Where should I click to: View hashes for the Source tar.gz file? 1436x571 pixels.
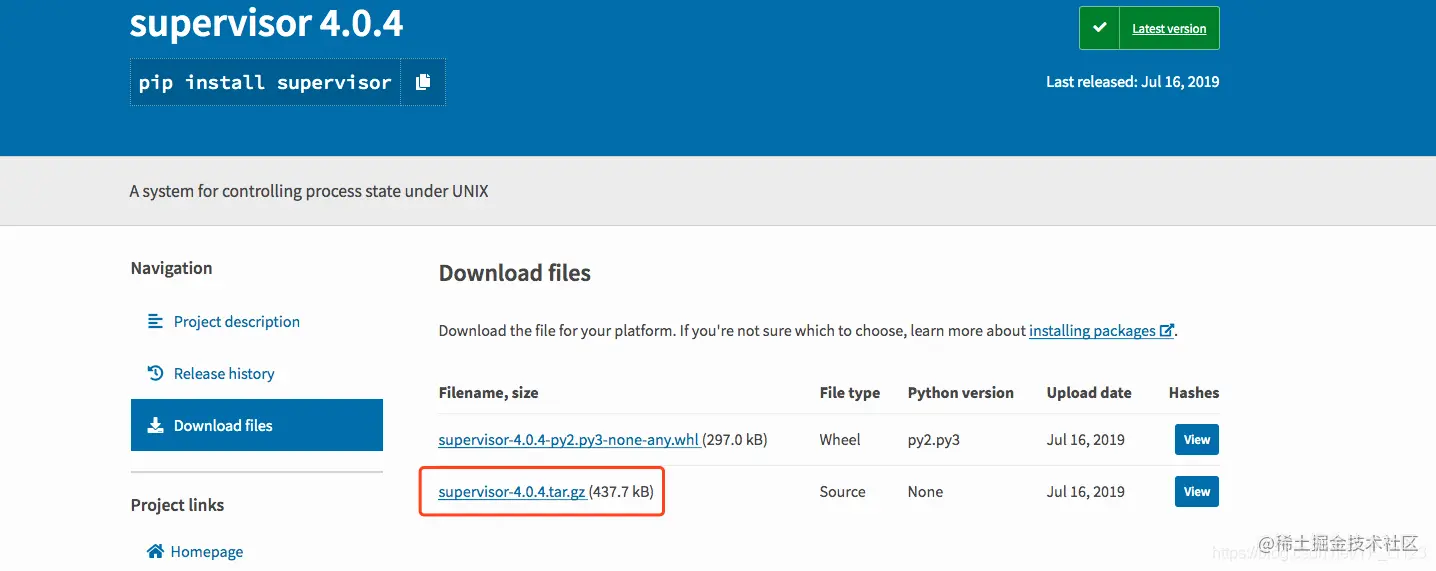(1197, 491)
